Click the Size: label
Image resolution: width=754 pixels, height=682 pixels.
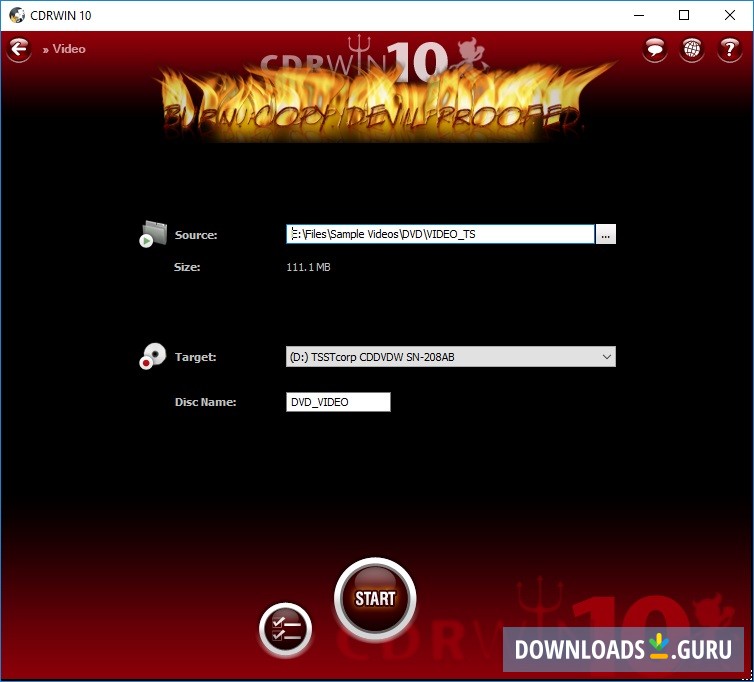[x=187, y=267]
